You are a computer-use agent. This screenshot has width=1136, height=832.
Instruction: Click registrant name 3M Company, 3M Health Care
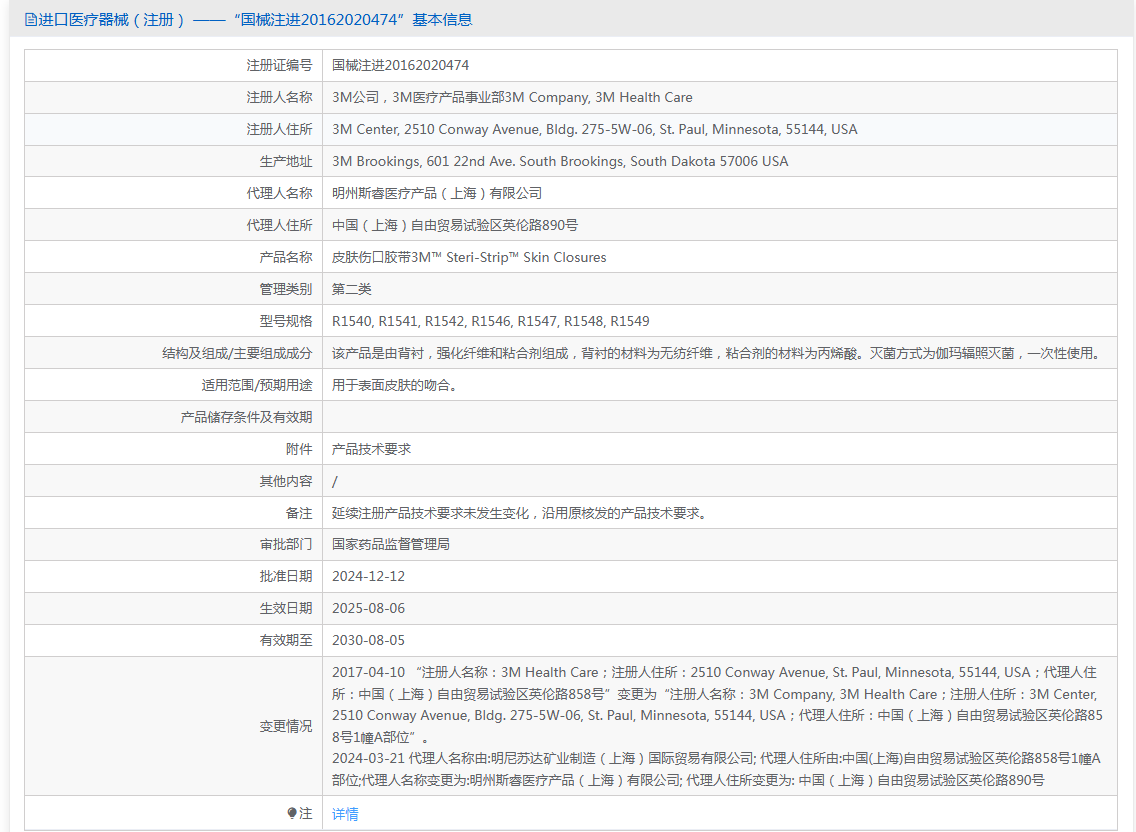tap(512, 97)
